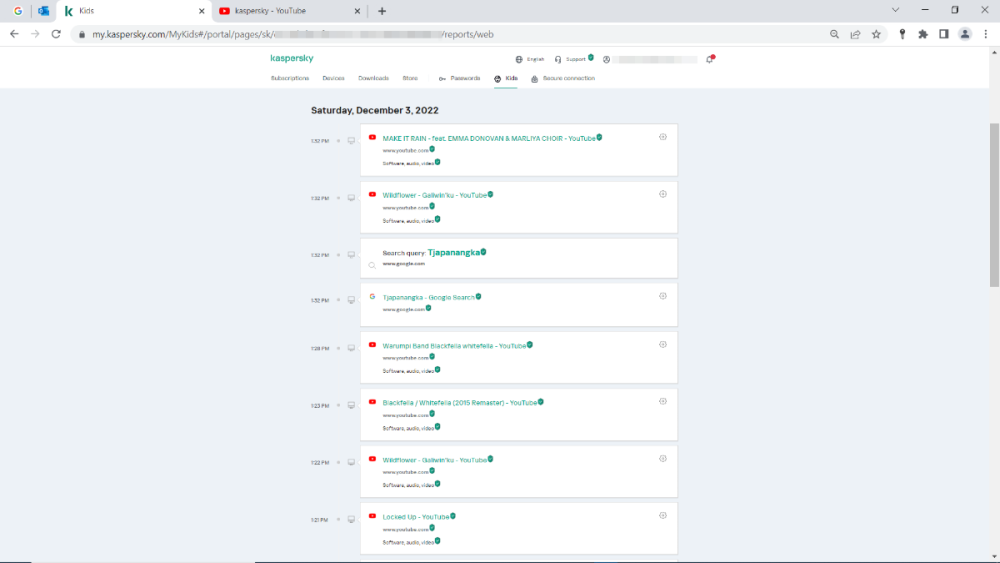This screenshot has height=563, width=1000.
Task: Click magnifier icon in Search query entry
Action: tap(372, 265)
